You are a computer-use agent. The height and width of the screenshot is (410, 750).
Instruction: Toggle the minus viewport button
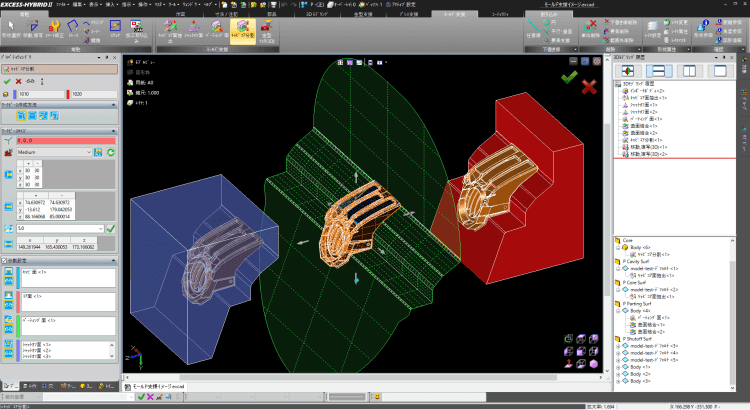click(574, 61)
